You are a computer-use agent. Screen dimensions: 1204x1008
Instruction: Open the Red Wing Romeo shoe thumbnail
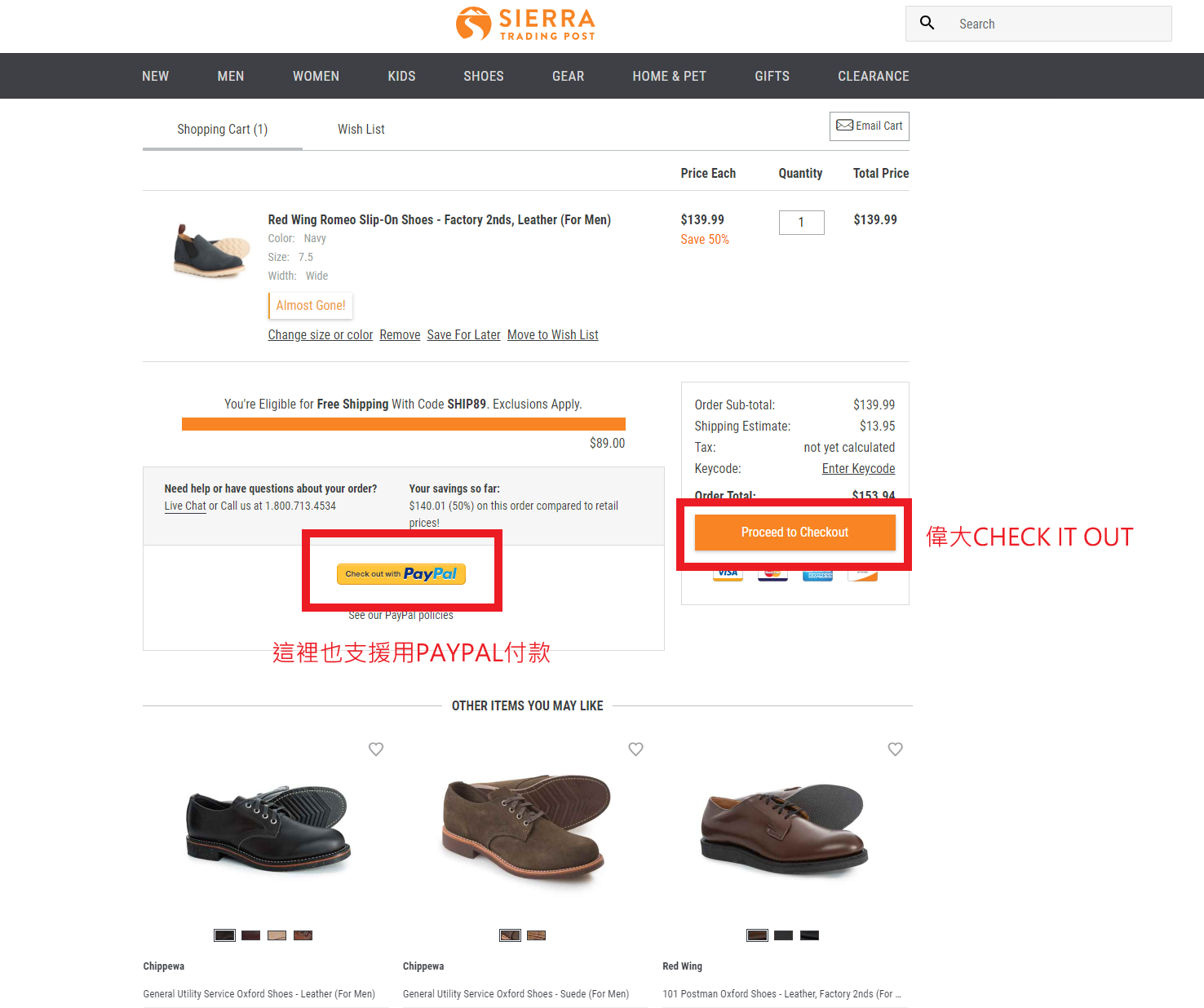(x=211, y=250)
